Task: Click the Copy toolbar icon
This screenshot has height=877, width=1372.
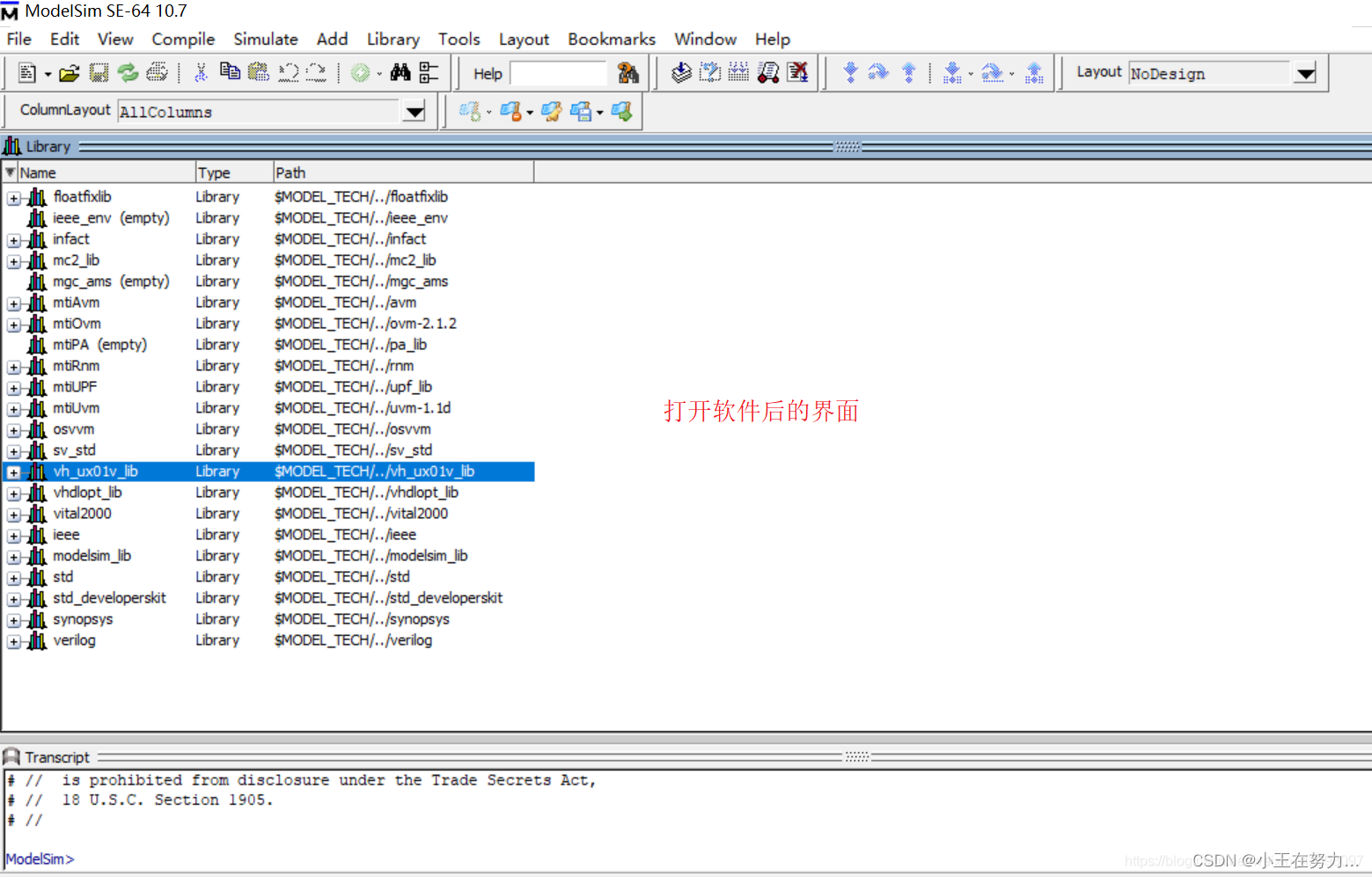Action: pyautogui.click(x=230, y=72)
